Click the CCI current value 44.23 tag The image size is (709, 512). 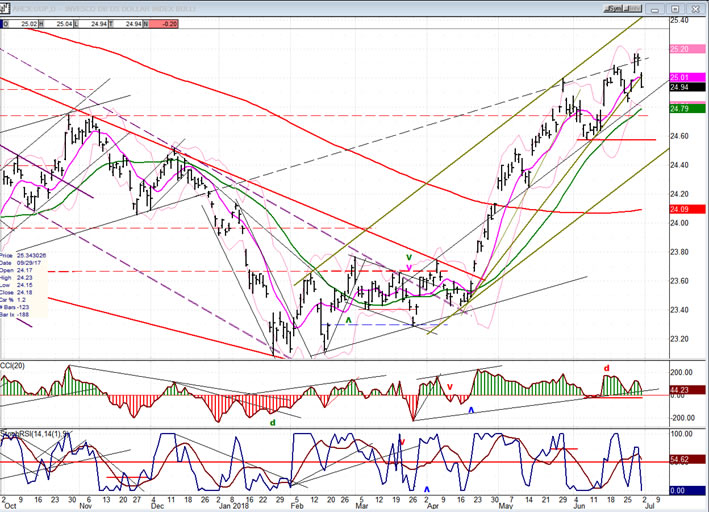(x=687, y=390)
